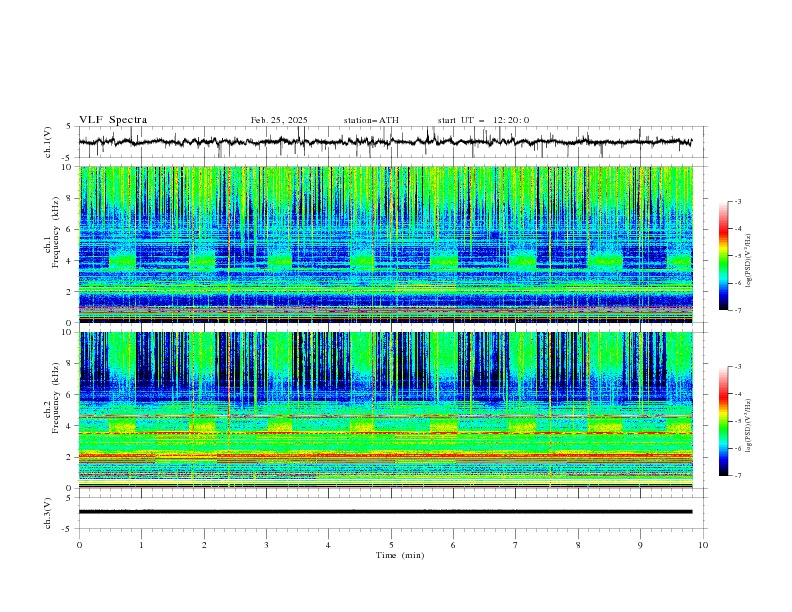Click the "4" tick on the time axis
This screenshot has height=612, width=792.
click(328, 545)
